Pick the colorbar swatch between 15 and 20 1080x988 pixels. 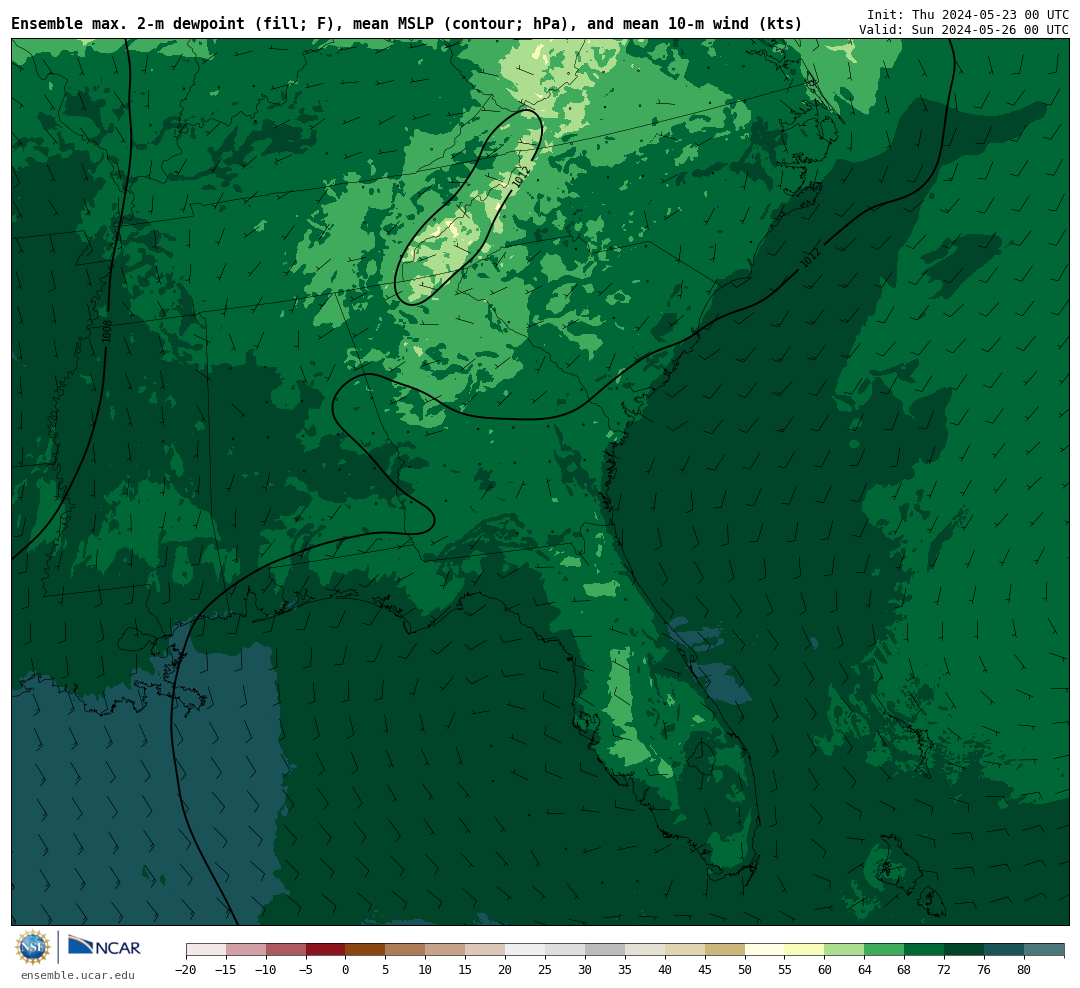(x=486, y=950)
